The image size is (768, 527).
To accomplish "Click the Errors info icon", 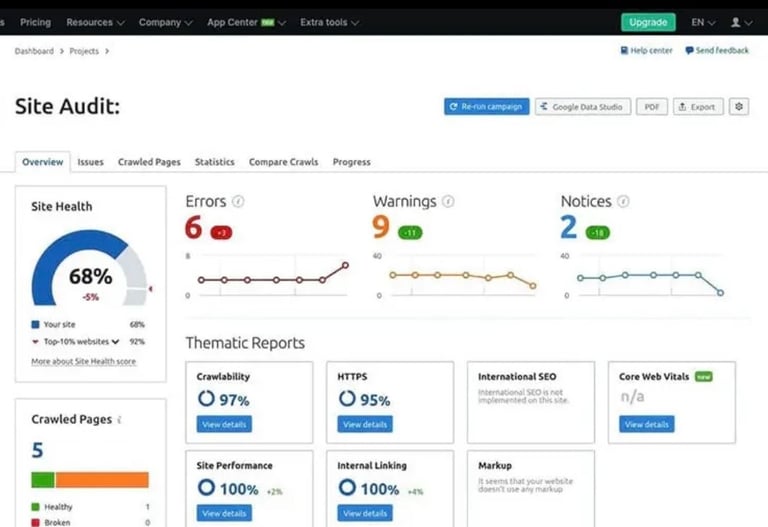I will point(238,201).
